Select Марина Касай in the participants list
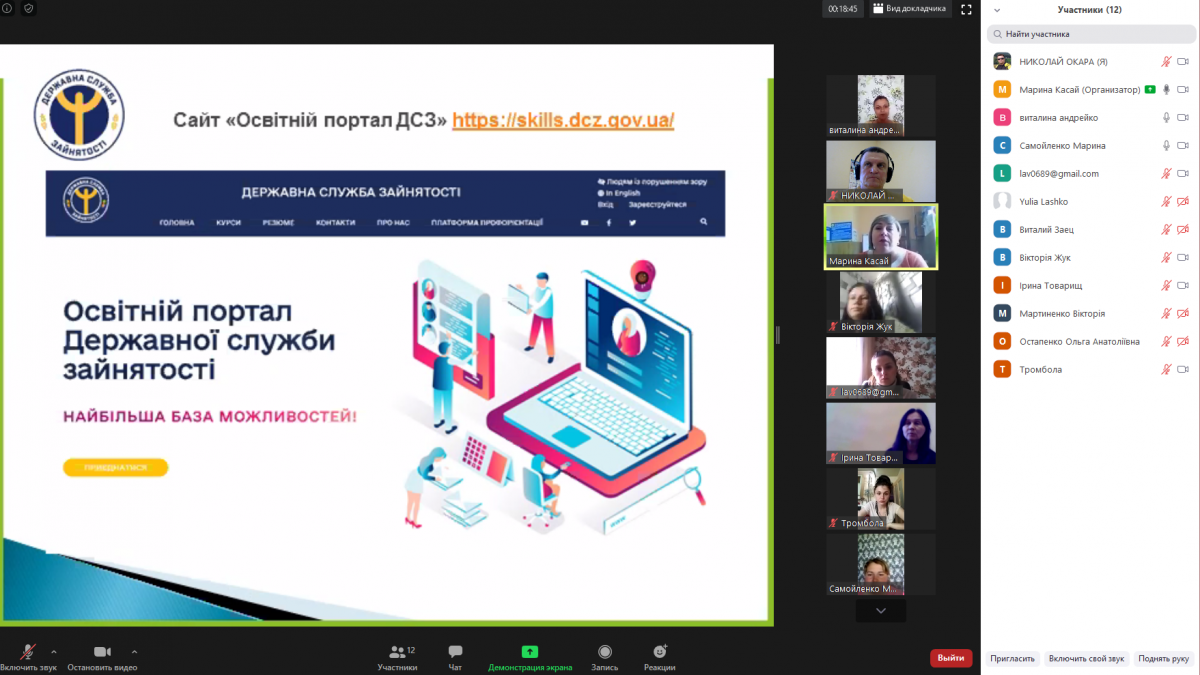Viewport: 1200px width, 675px height. (x=1079, y=89)
